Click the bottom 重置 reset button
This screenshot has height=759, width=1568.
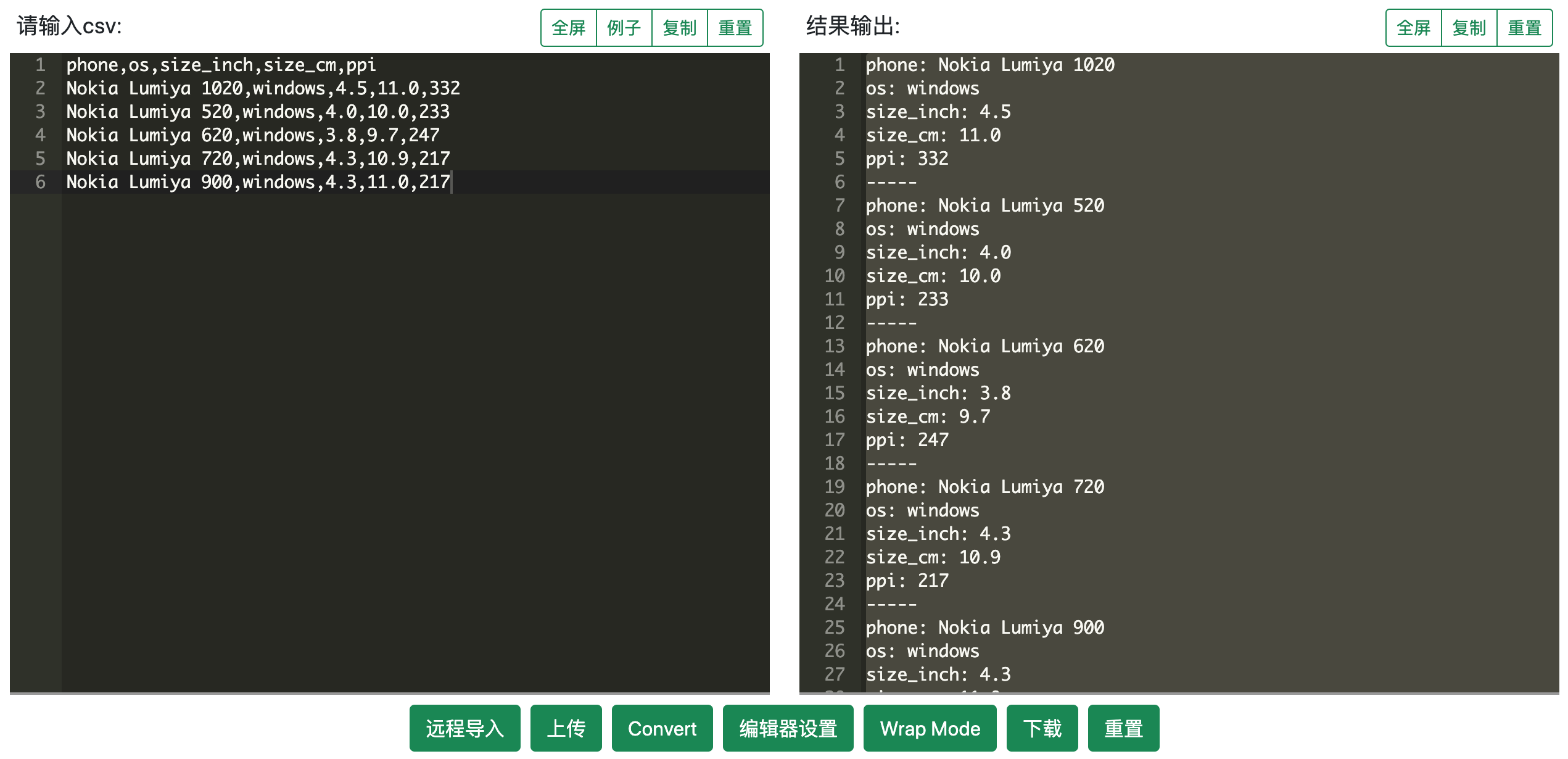point(1123,729)
